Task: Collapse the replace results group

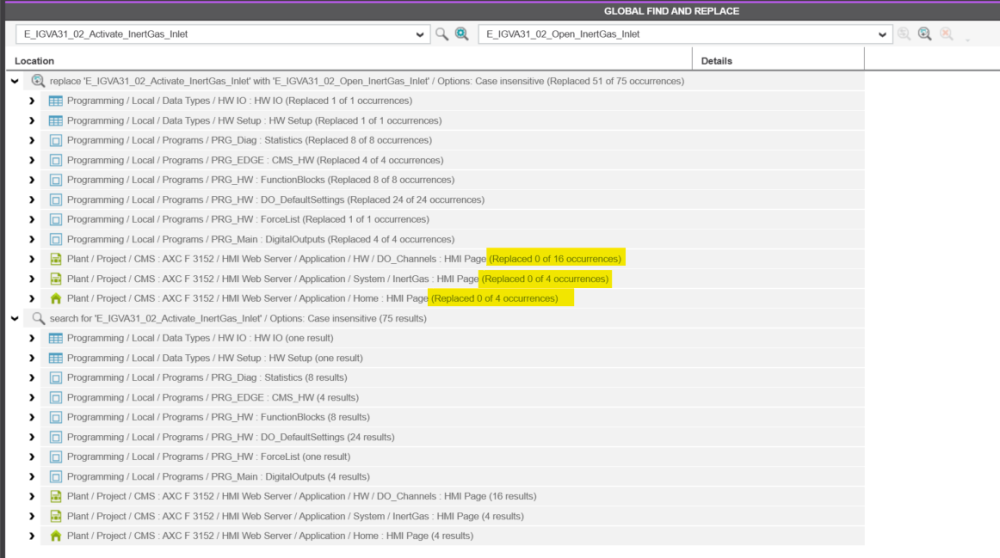Action: click(14, 81)
